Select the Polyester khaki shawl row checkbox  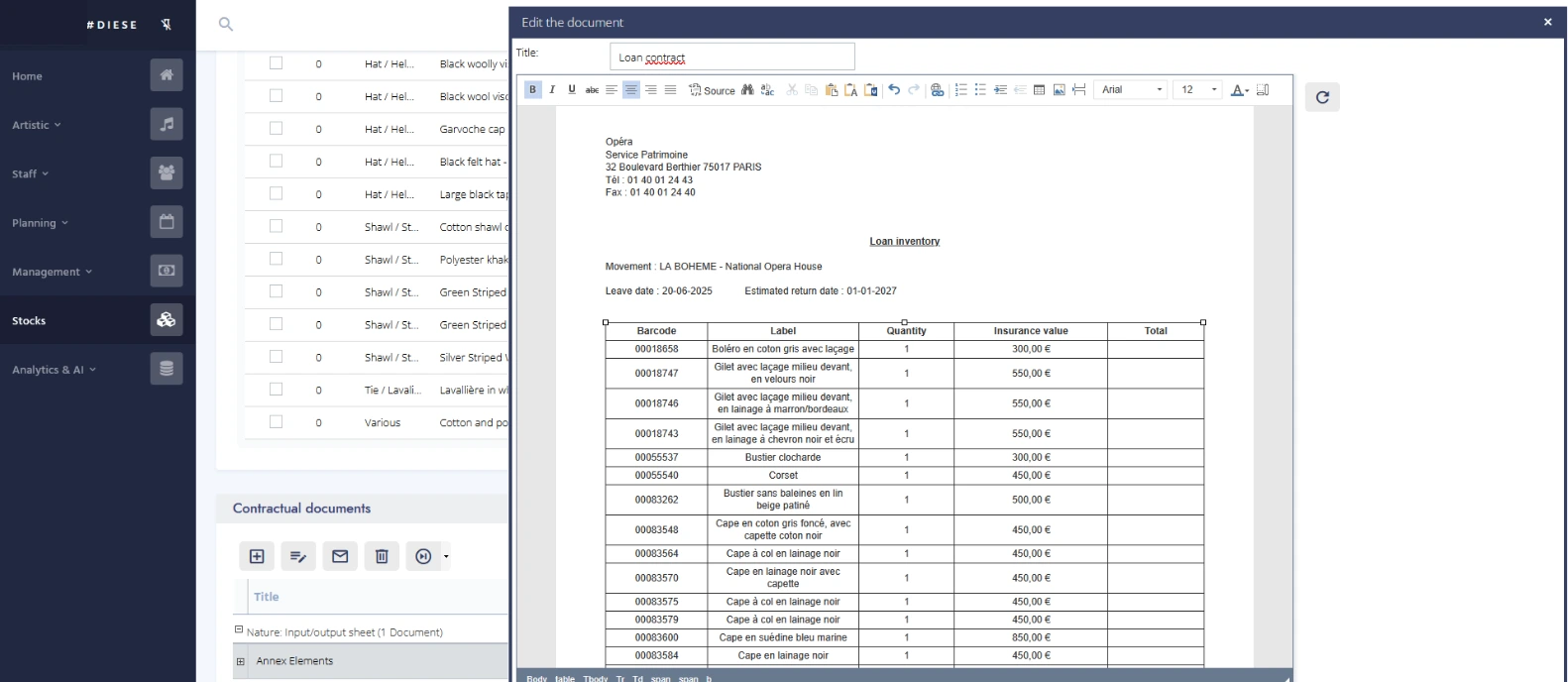coord(276,259)
